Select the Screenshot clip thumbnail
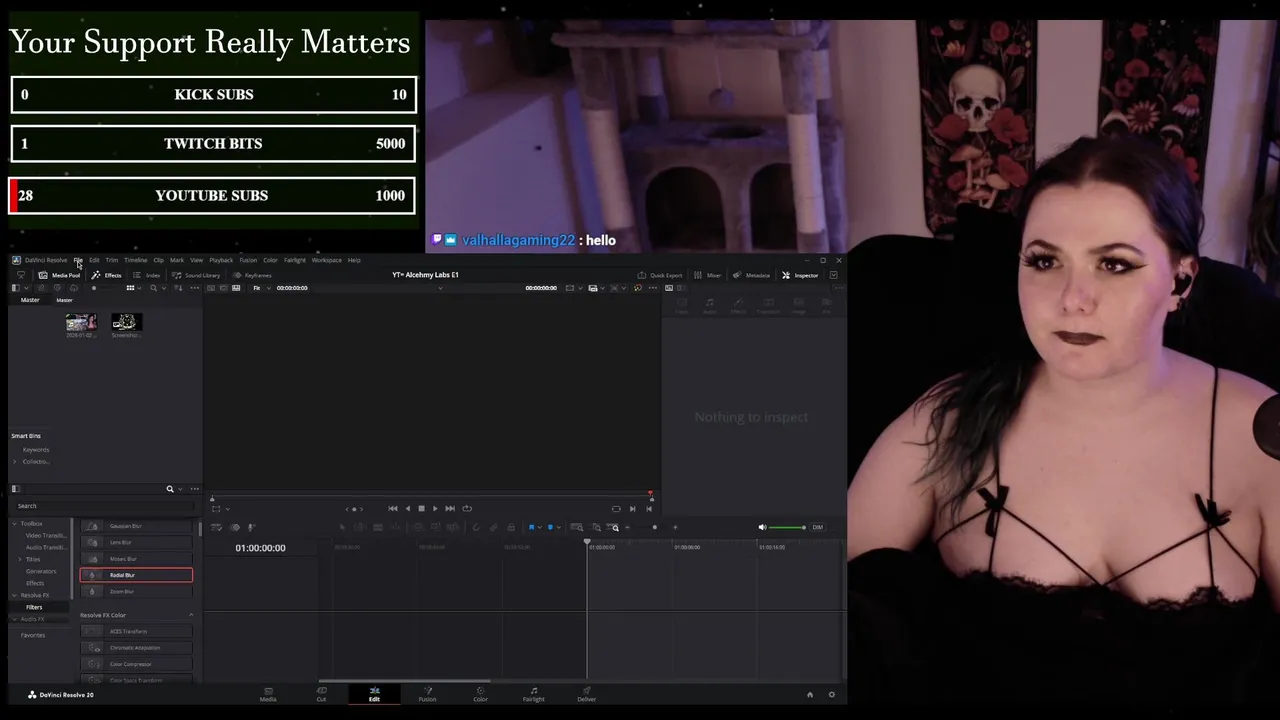The image size is (1280, 720). click(126, 322)
